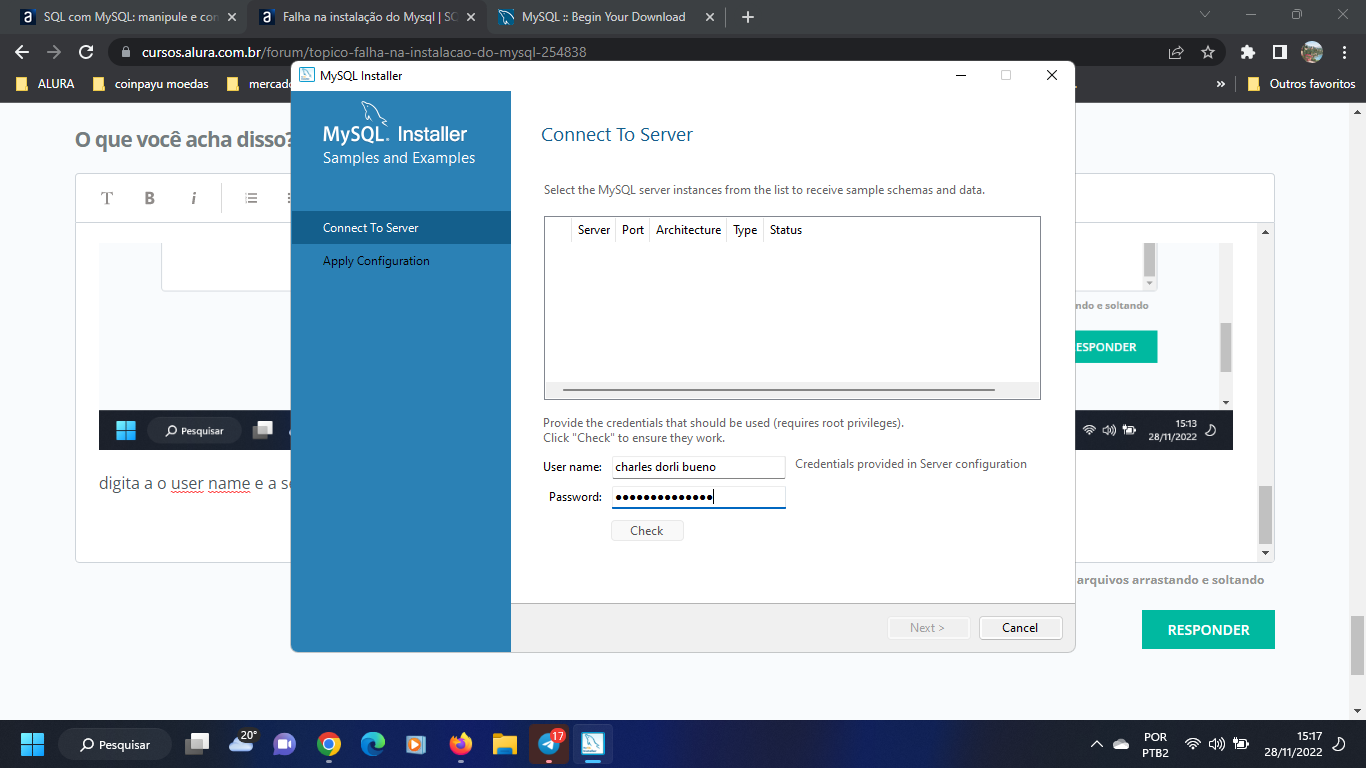This screenshot has height=768, width=1366.
Task: Show hidden tray icons chevron
Action: pyautogui.click(x=1097, y=744)
